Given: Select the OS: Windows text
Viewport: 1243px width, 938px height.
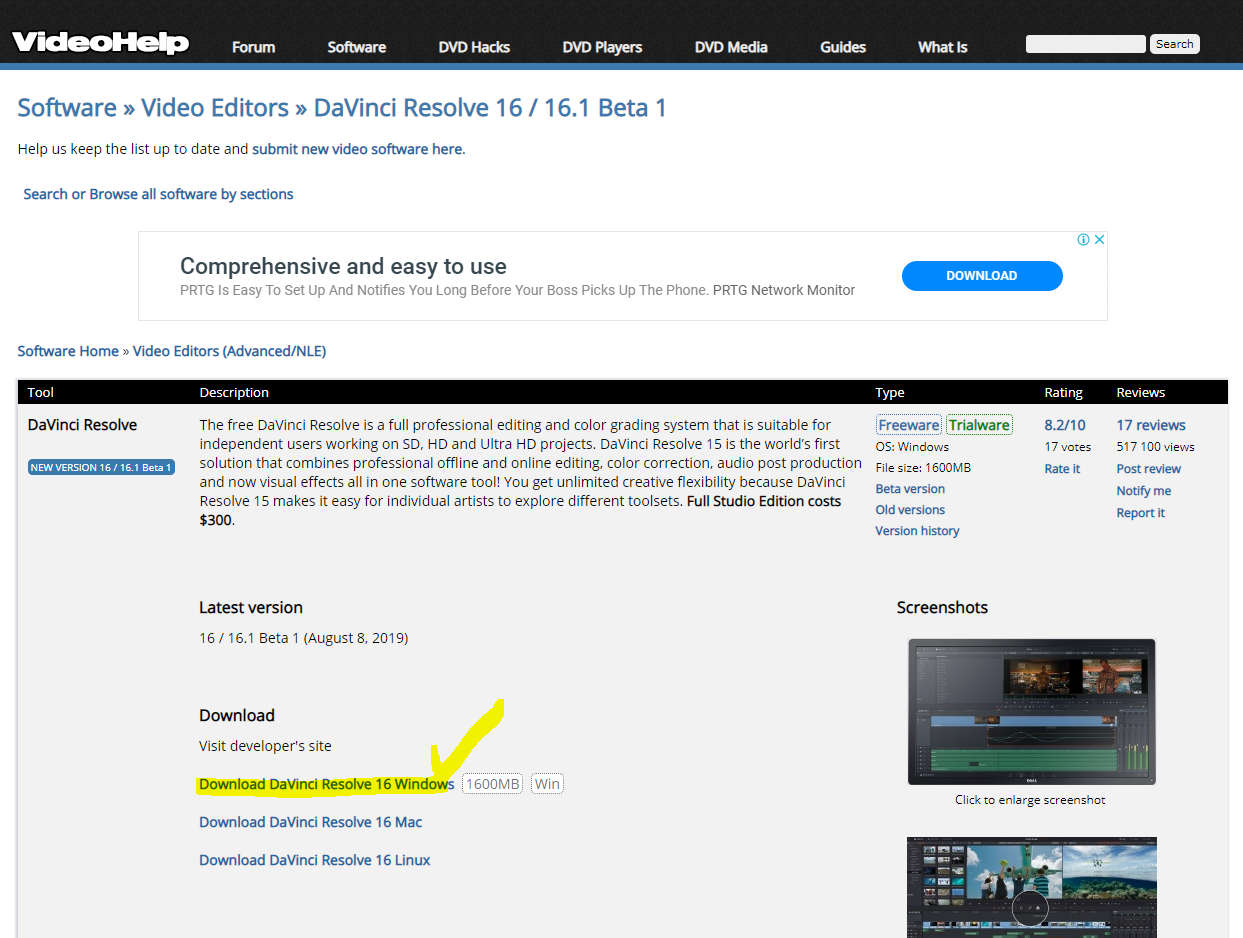Looking at the screenshot, I should pos(912,447).
